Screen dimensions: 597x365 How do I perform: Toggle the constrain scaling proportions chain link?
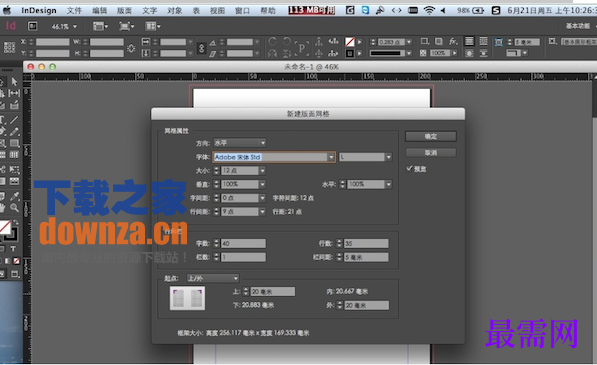[x=201, y=48]
